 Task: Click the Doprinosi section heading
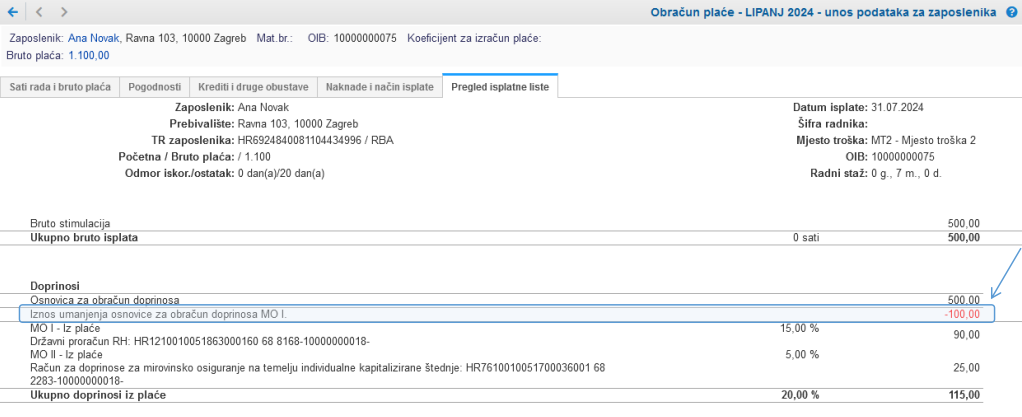[x=55, y=285]
